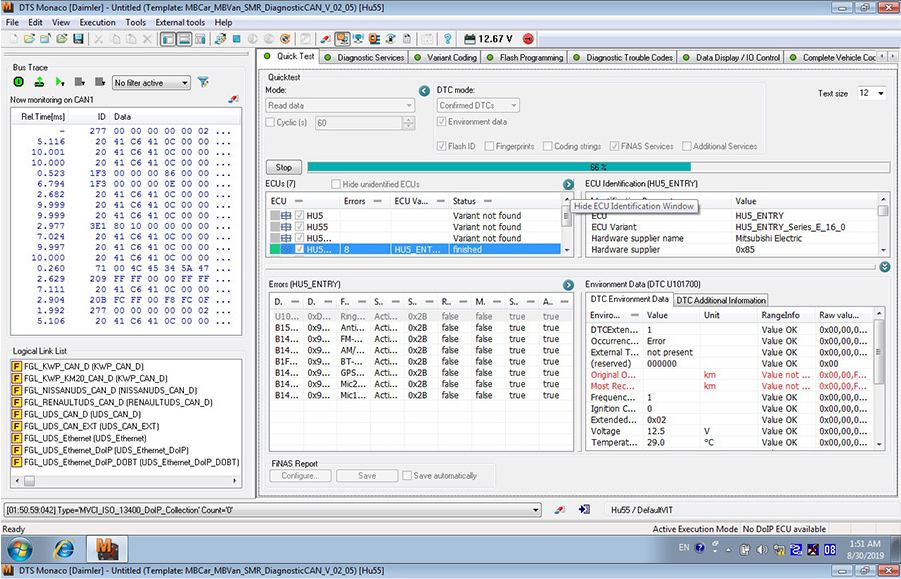901x579 pixels.
Task: Create a new workspace with the blank page icon
Action: (x=13, y=39)
